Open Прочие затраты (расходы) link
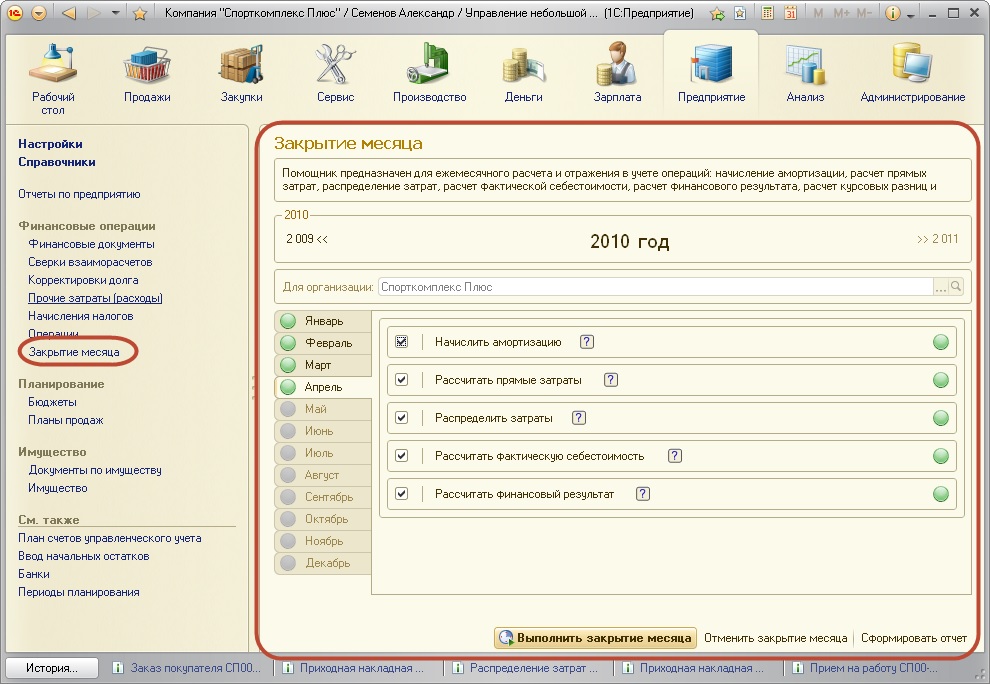 pos(95,298)
